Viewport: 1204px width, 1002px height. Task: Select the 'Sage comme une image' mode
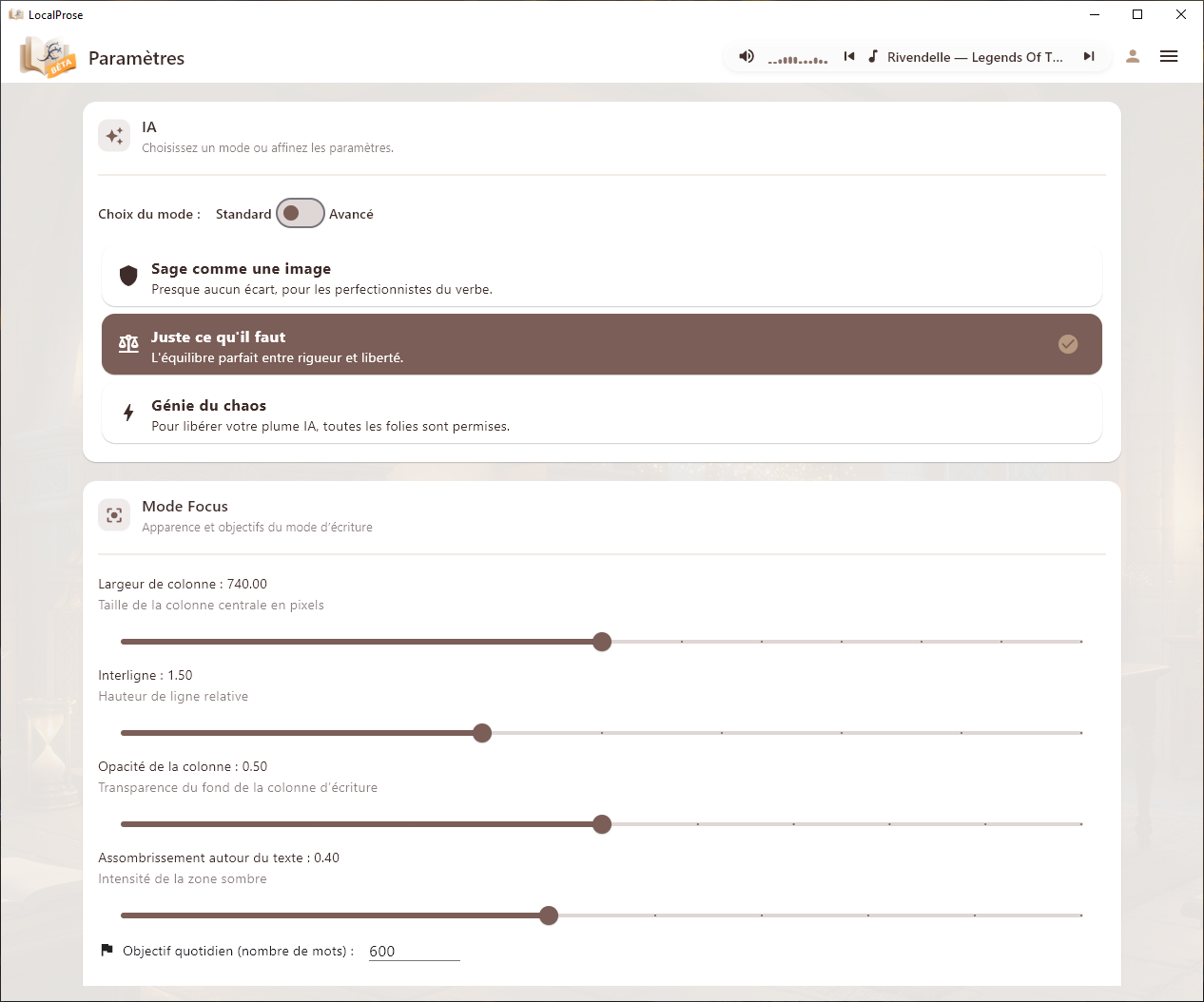pyautogui.click(x=601, y=279)
